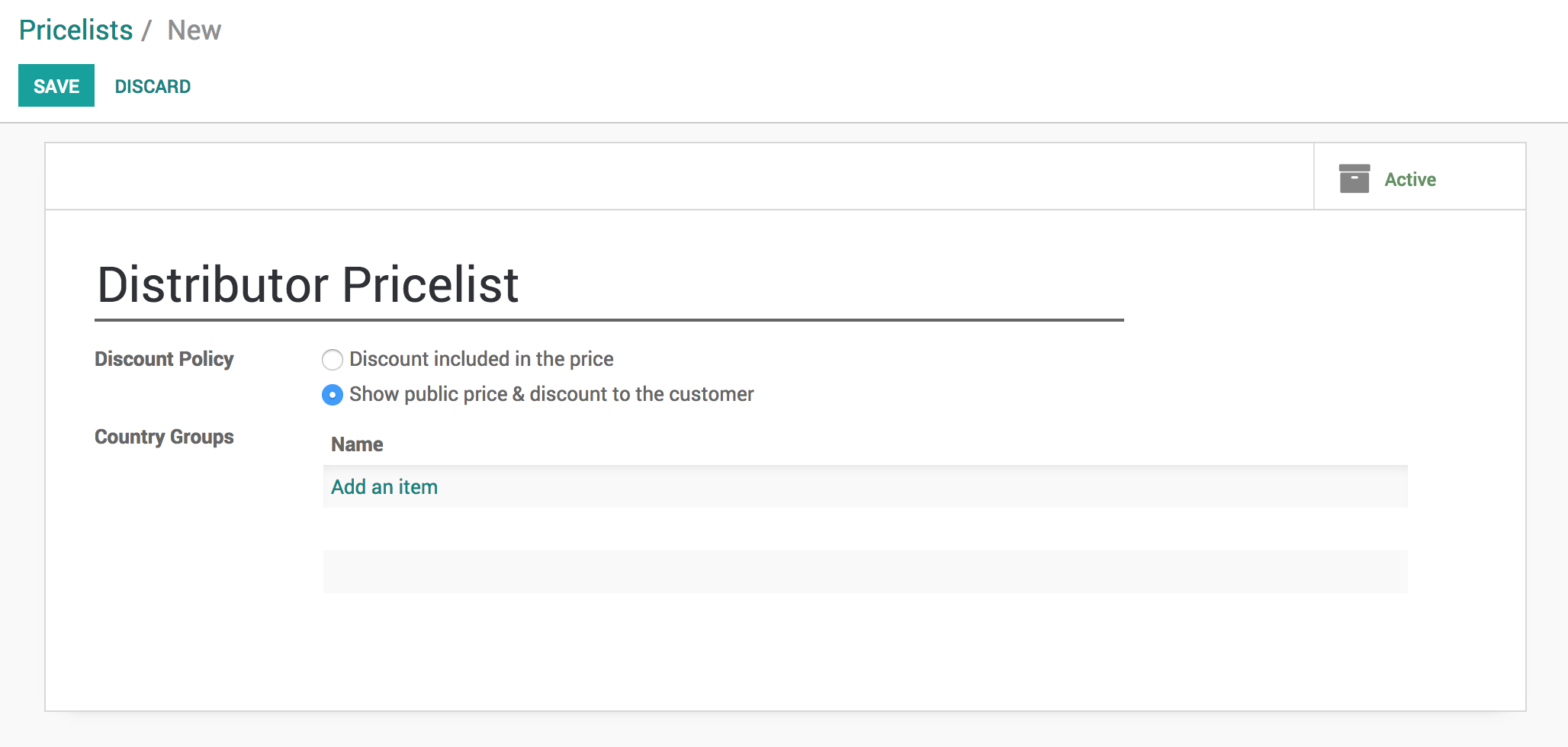Image resolution: width=1568 pixels, height=747 pixels.
Task: Focus the Distributor Pricelist name field
Action: click(x=609, y=286)
